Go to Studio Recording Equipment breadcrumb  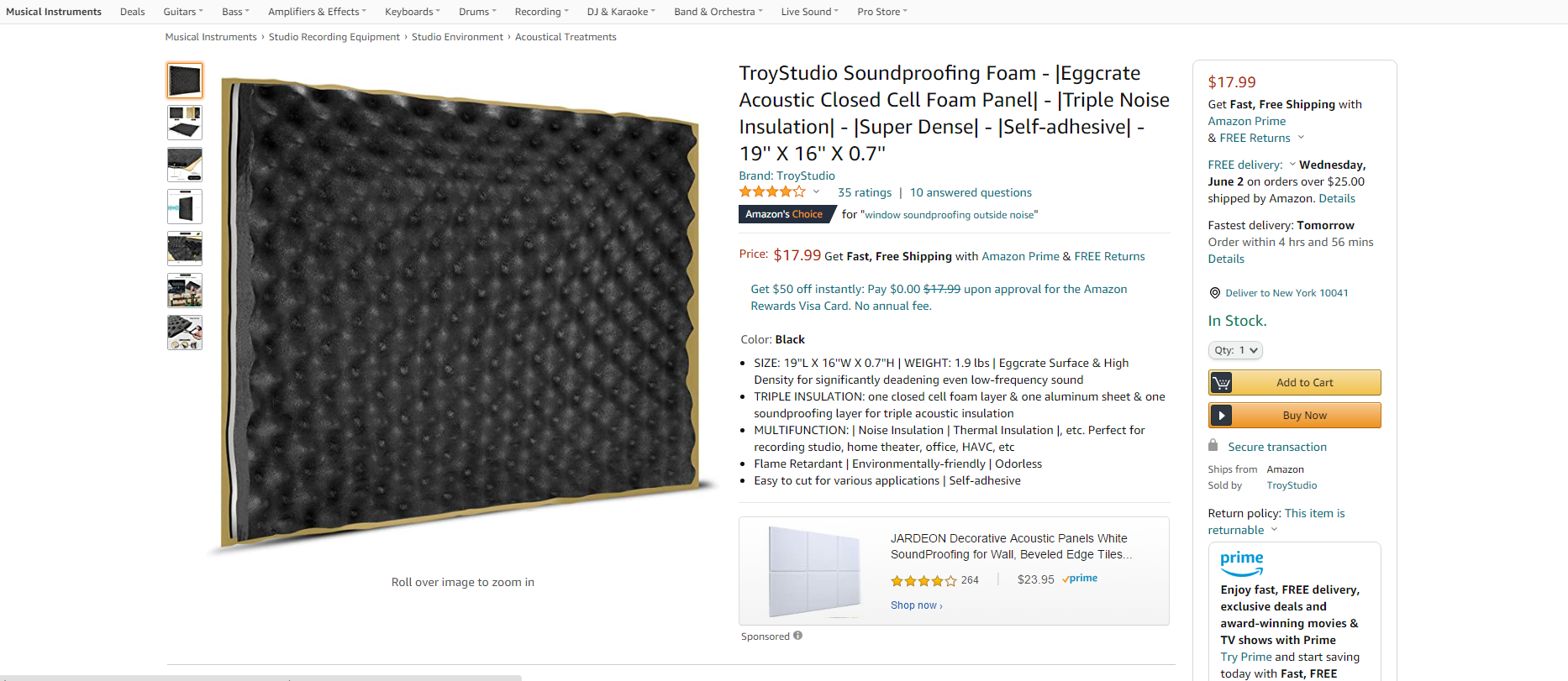pyautogui.click(x=334, y=37)
